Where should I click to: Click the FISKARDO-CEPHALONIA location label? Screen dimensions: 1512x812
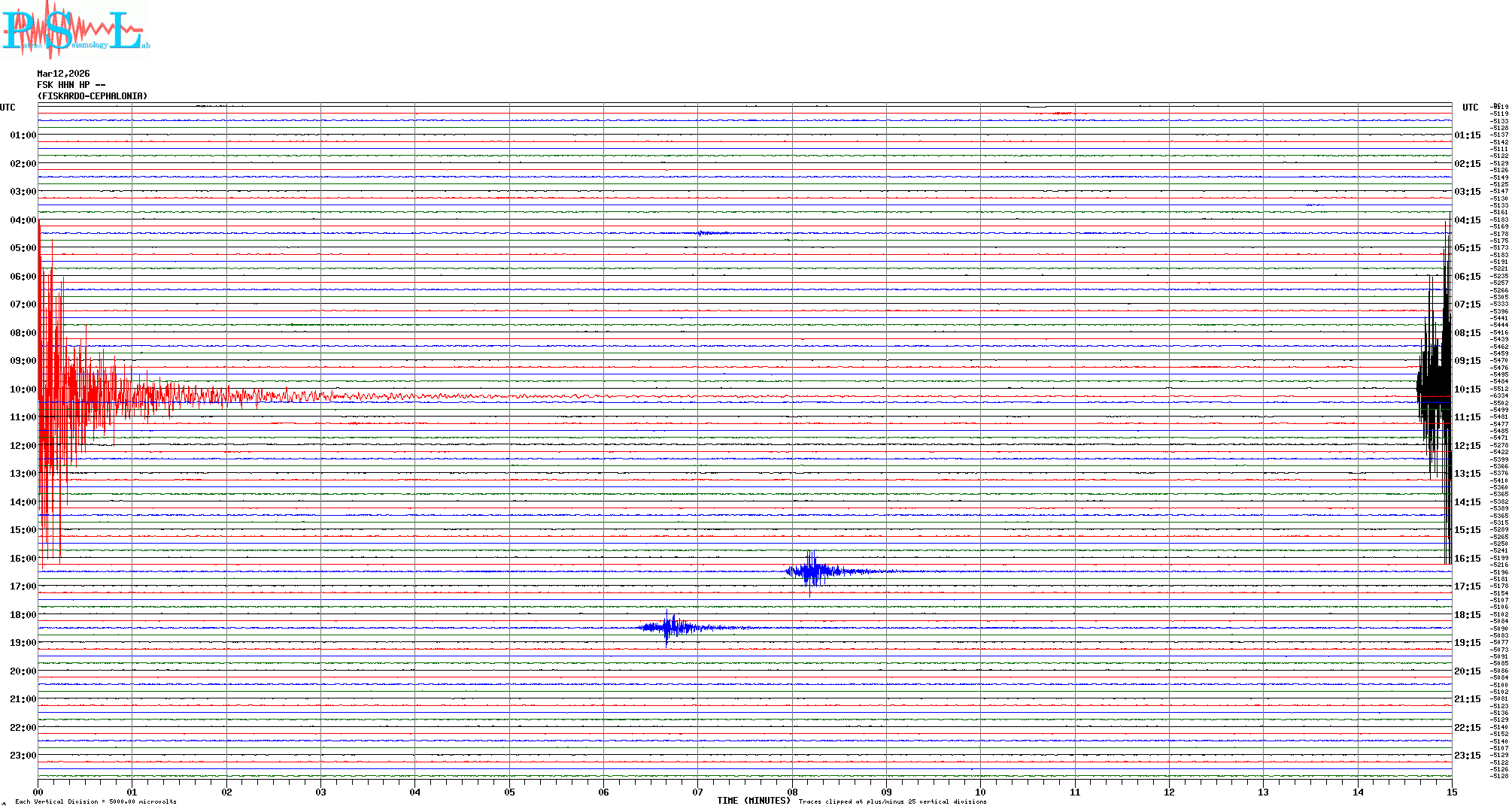click(x=93, y=96)
